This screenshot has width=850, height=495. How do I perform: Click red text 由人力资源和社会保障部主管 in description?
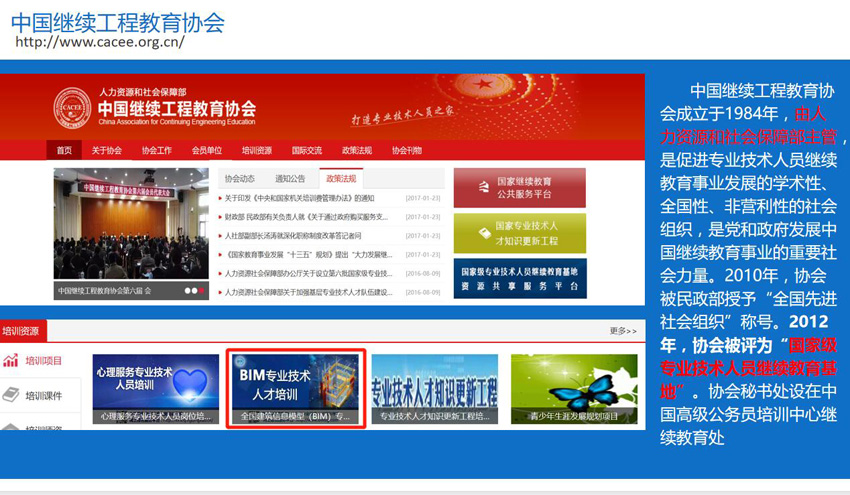pos(748,125)
